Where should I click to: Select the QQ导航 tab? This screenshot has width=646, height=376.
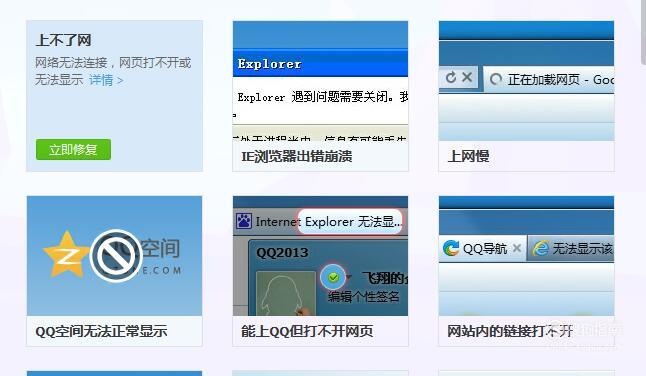coord(482,248)
